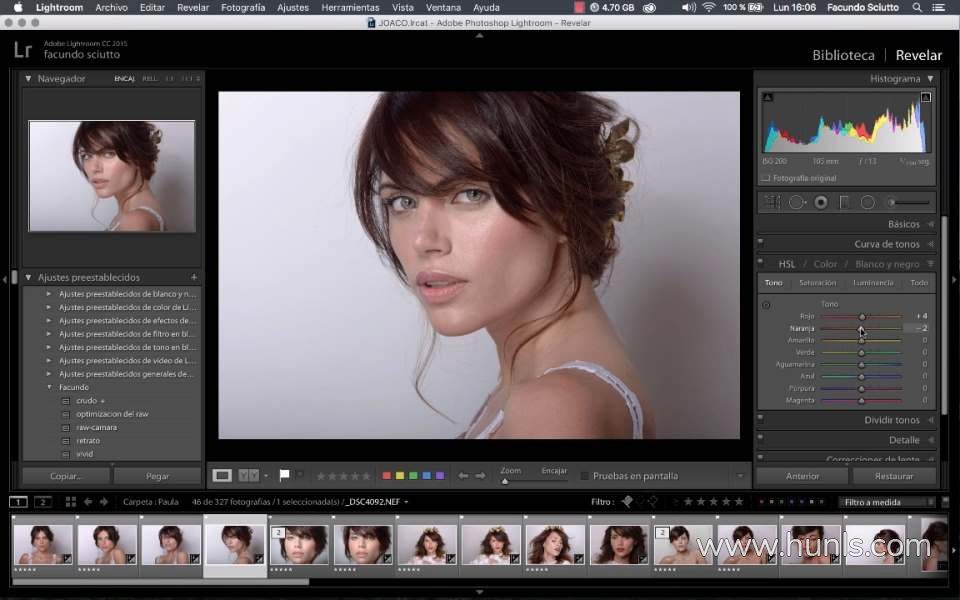
Task: Collapse Ajustes preestablecidos panel
Action: [x=28, y=277]
